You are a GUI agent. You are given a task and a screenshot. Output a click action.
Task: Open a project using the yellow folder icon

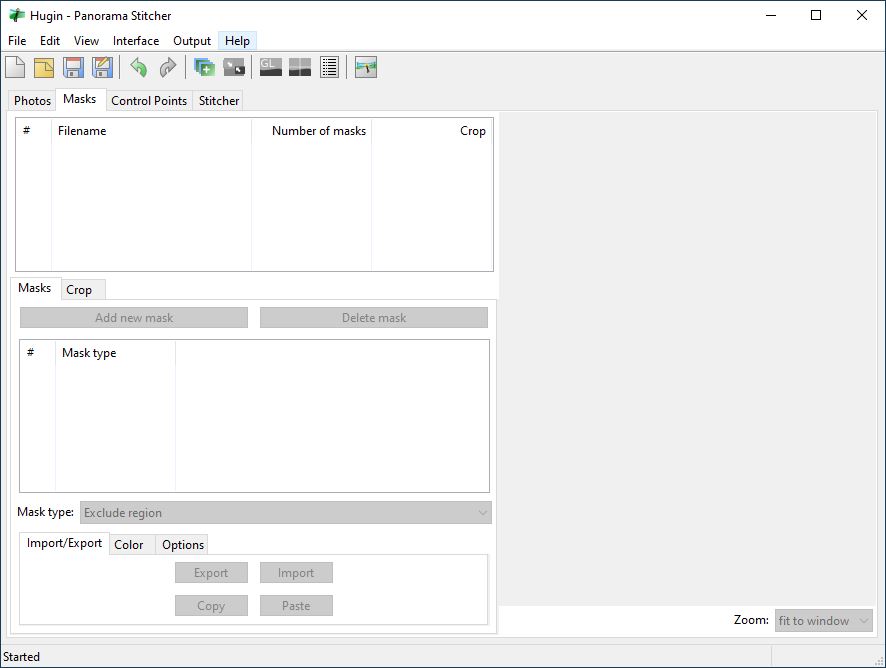[44, 67]
